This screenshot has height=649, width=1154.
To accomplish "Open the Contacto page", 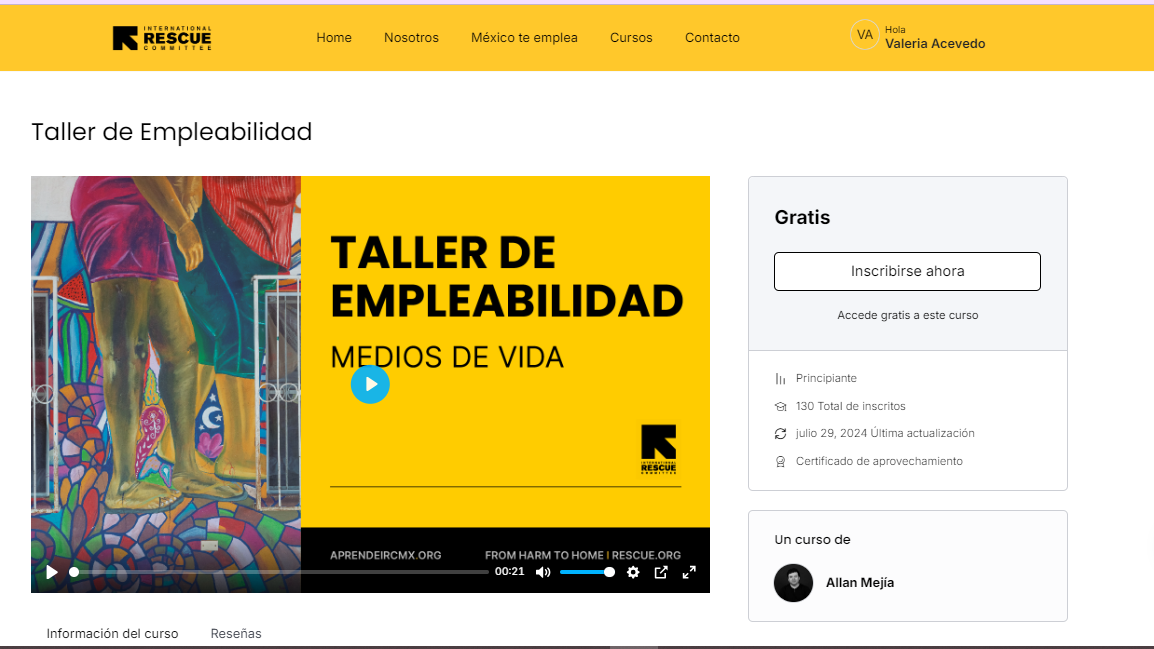I will (712, 38).
